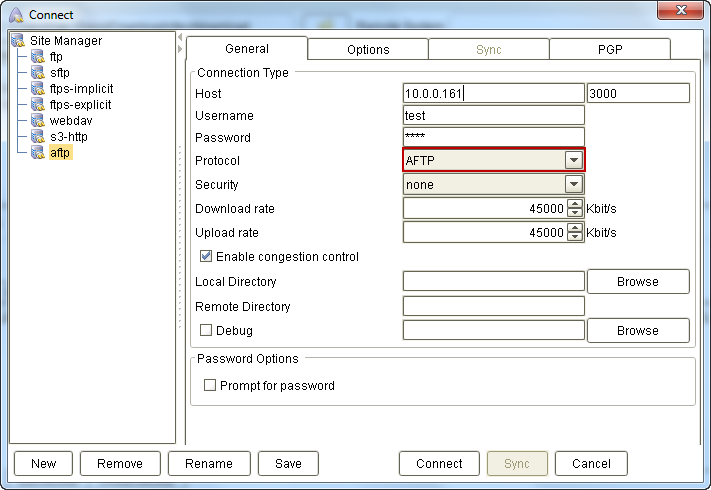Disable the Enable congestion control checkbox
This screenshot has width=711, height=490.
[206, 257]
